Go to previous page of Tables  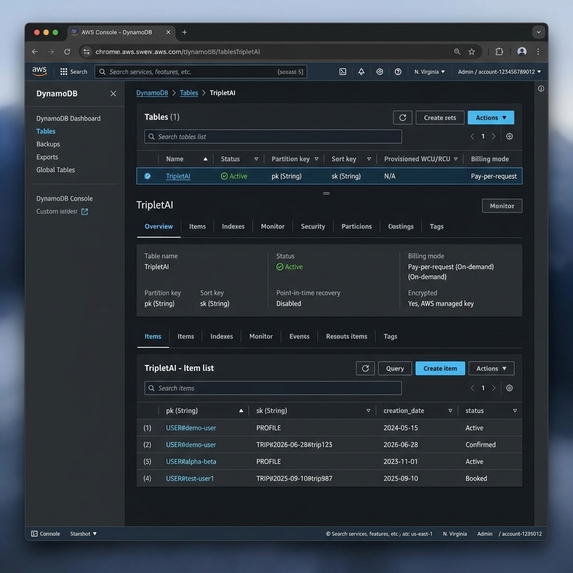[x=472, y=136]
